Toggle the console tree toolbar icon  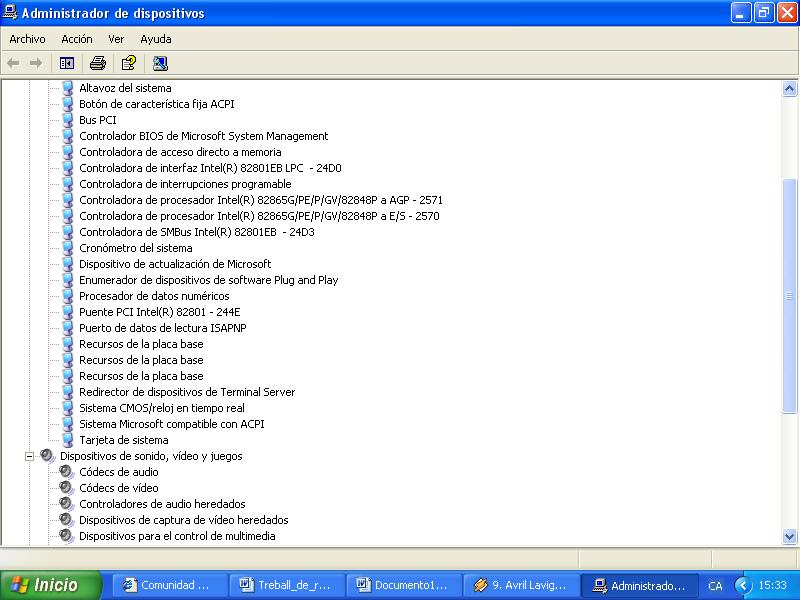(67, 63)
